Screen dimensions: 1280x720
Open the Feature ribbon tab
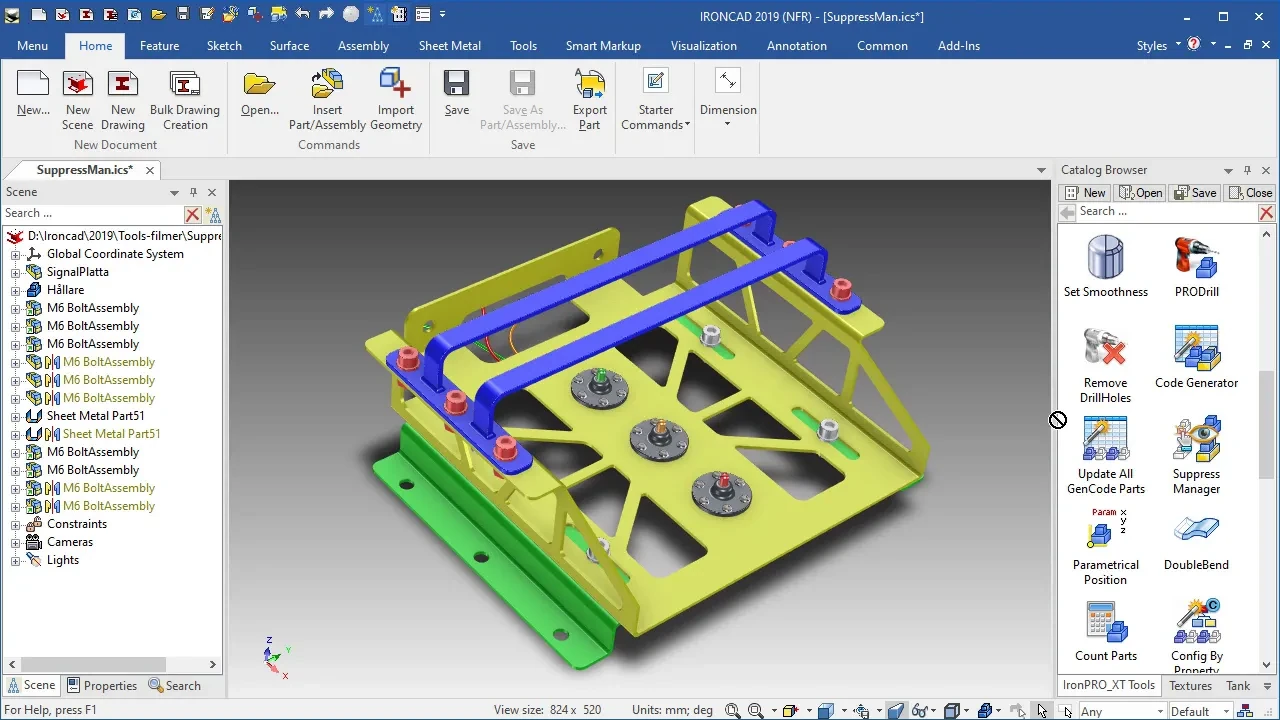click(x=159, y=46)
